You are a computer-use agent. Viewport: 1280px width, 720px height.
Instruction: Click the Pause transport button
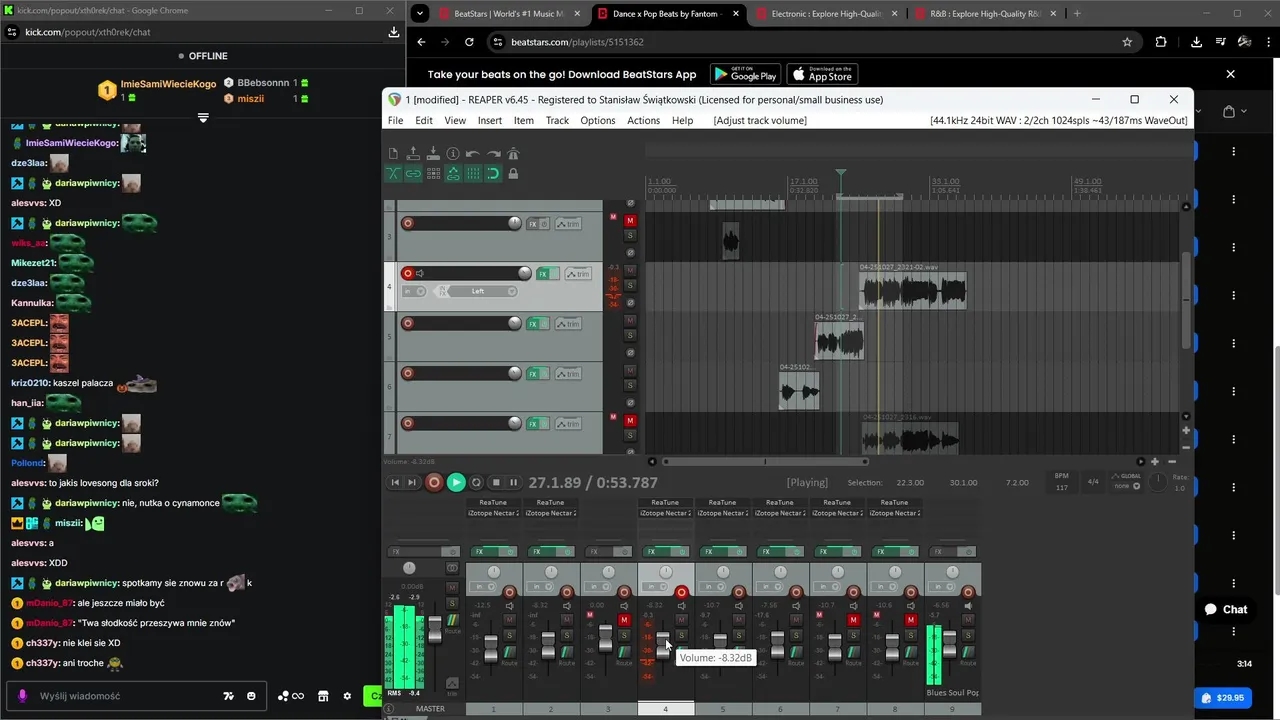[513, 483]
